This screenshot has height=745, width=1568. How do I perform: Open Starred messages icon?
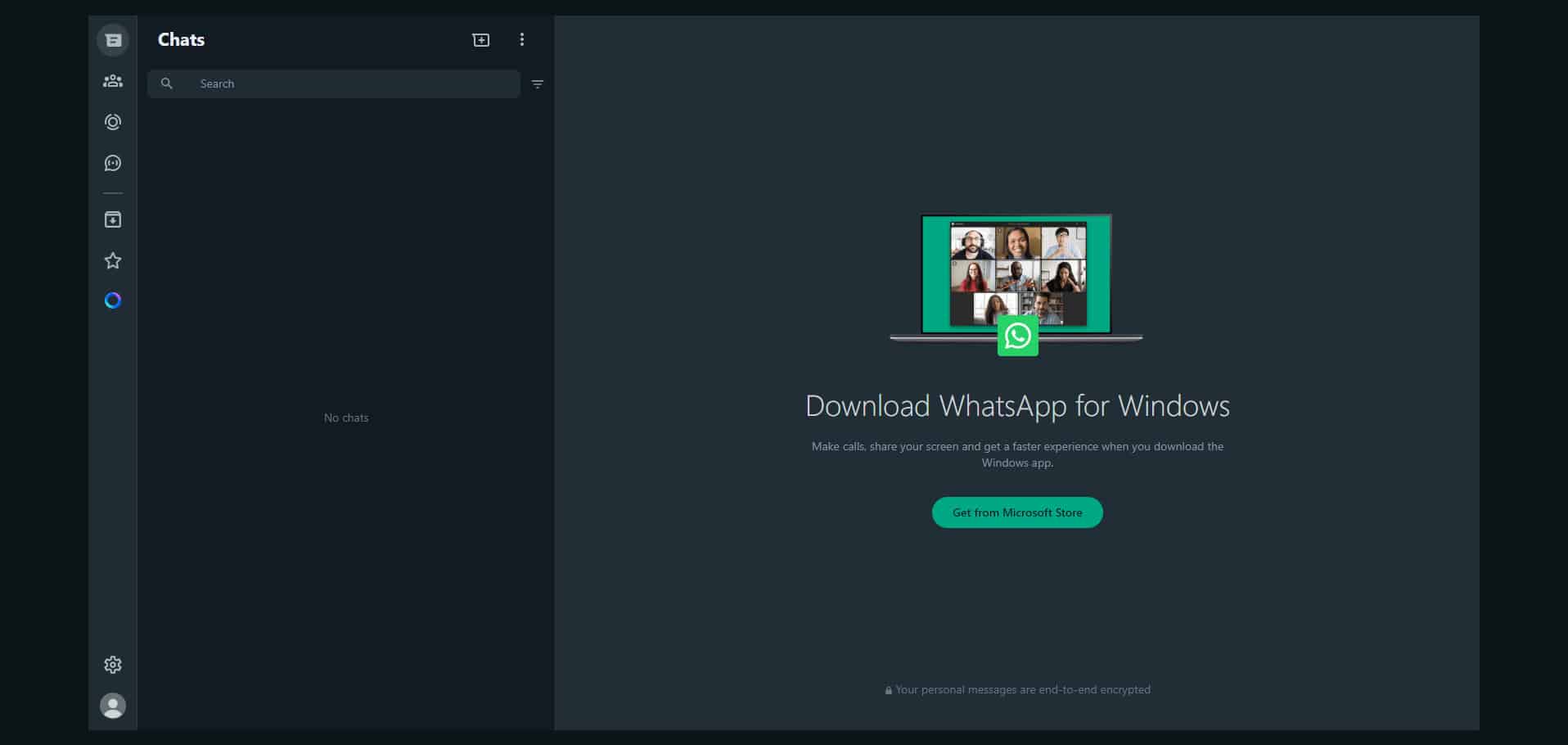point(113,261)
